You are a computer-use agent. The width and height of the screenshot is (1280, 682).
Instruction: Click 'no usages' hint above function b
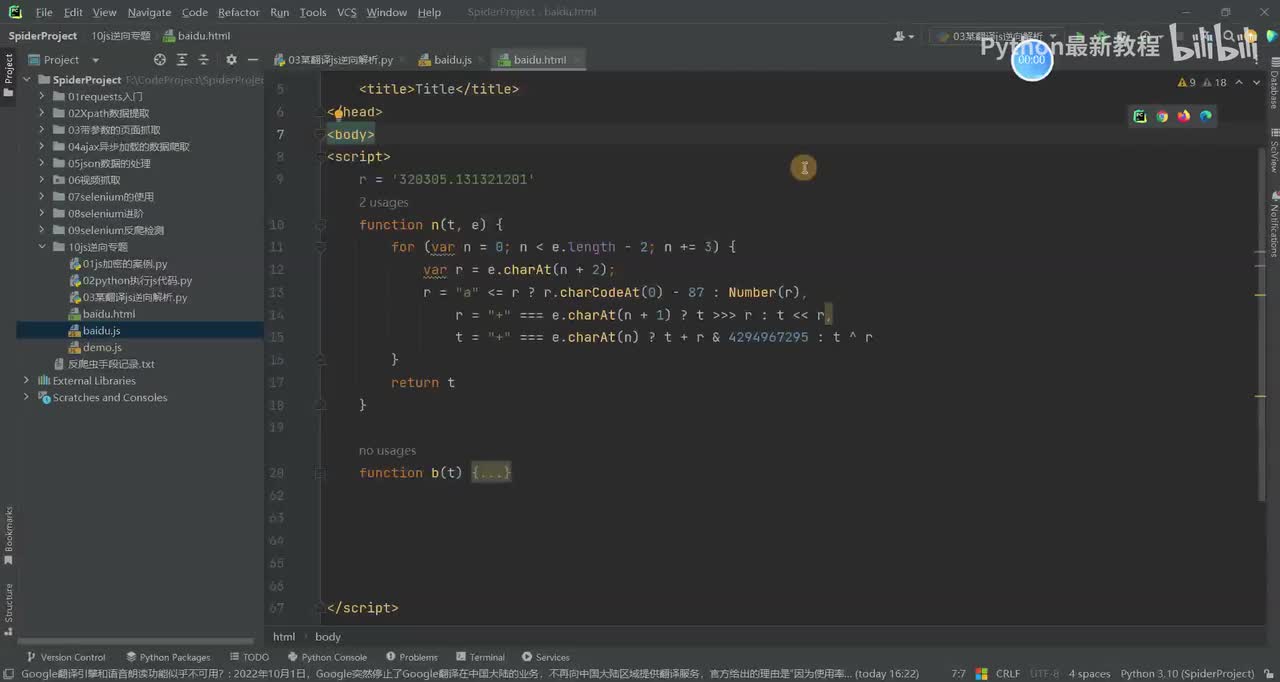[387, 450]
